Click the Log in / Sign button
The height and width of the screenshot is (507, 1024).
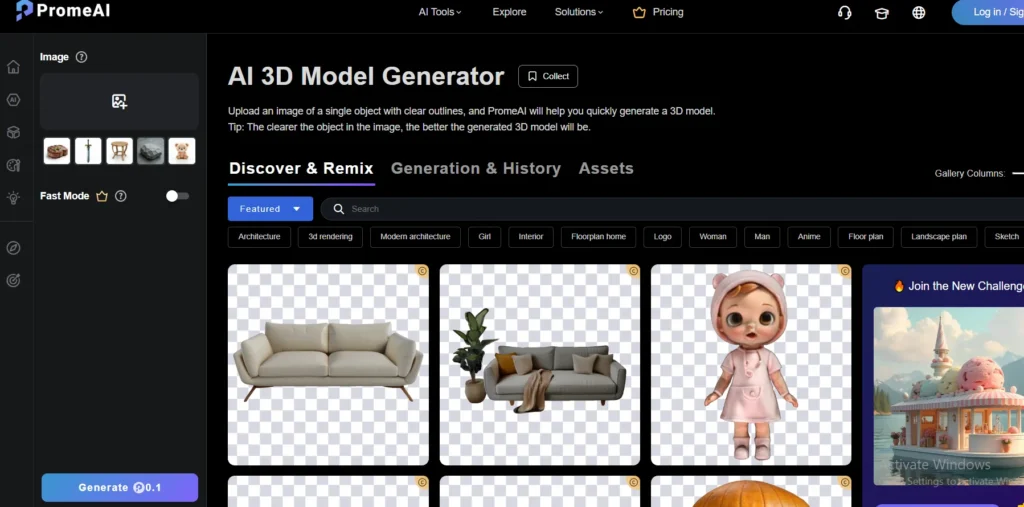click(x=988, y=12)
